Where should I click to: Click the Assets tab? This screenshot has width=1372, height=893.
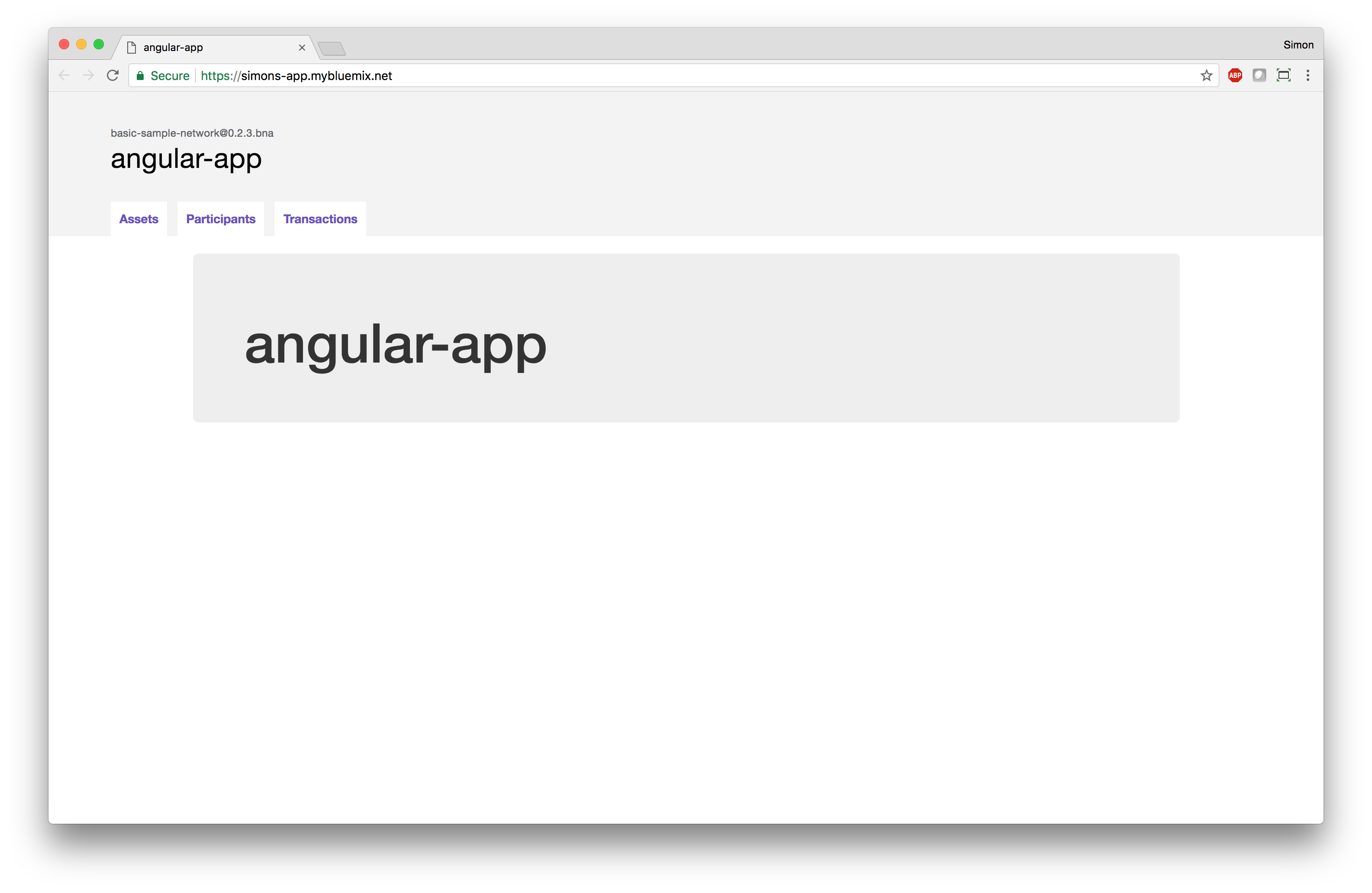pos(138,218)
